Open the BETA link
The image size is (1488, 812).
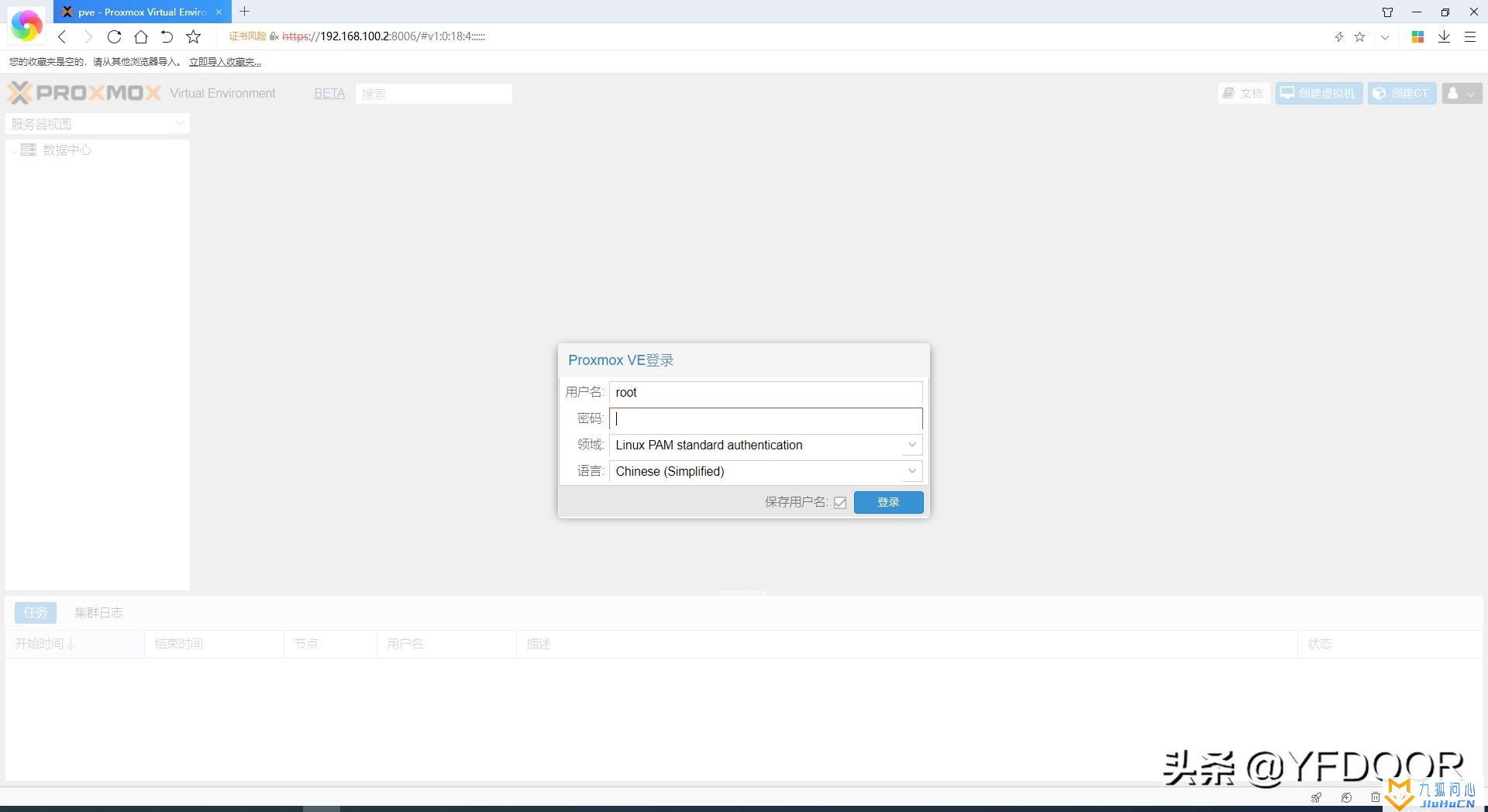[x=329, y=93]
